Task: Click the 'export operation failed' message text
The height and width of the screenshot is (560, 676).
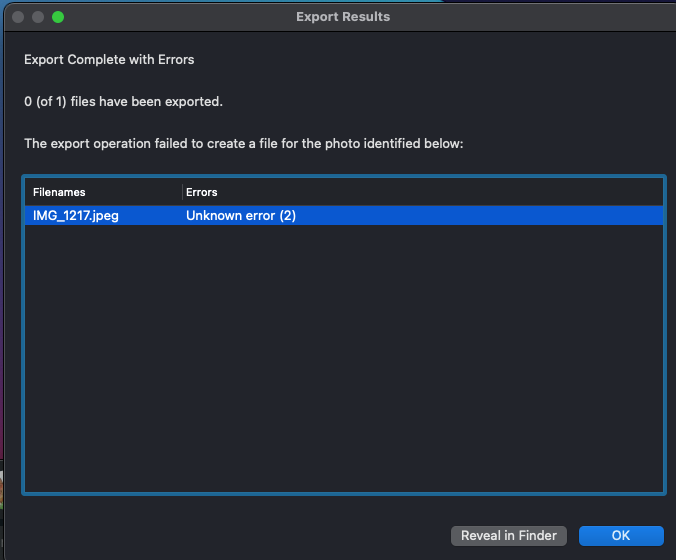Action: 243,144
